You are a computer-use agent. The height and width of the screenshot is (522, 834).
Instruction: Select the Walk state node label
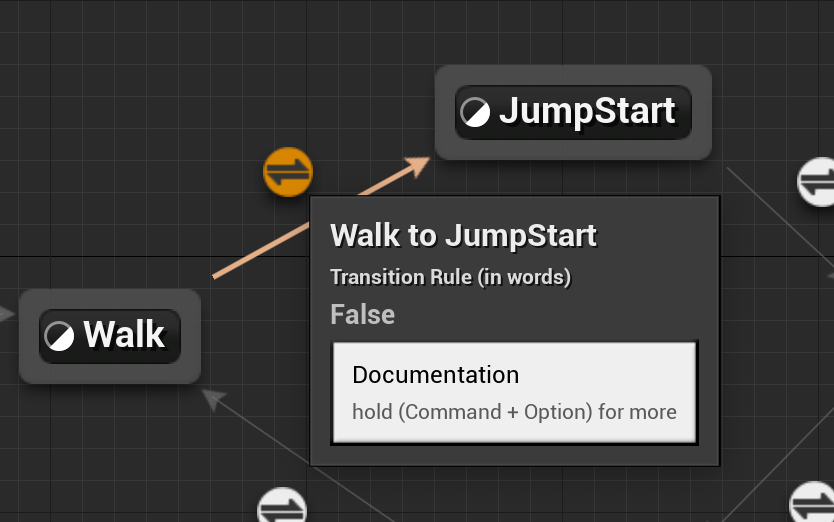point(124,335)
